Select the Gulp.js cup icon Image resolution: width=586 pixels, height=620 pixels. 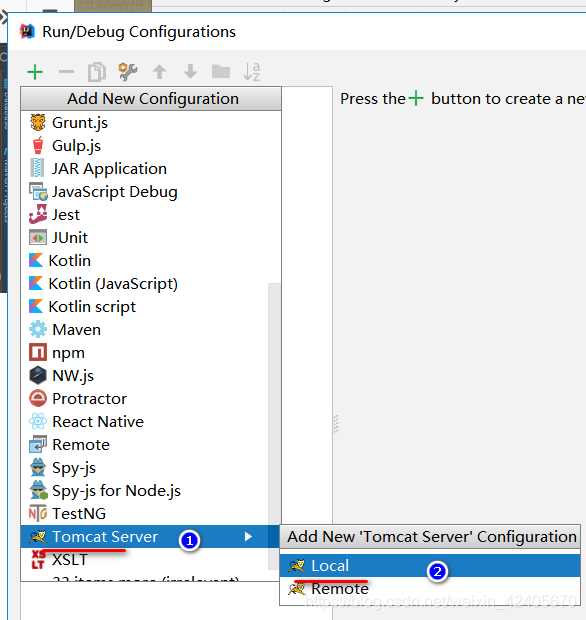click(x=38, y=145)
